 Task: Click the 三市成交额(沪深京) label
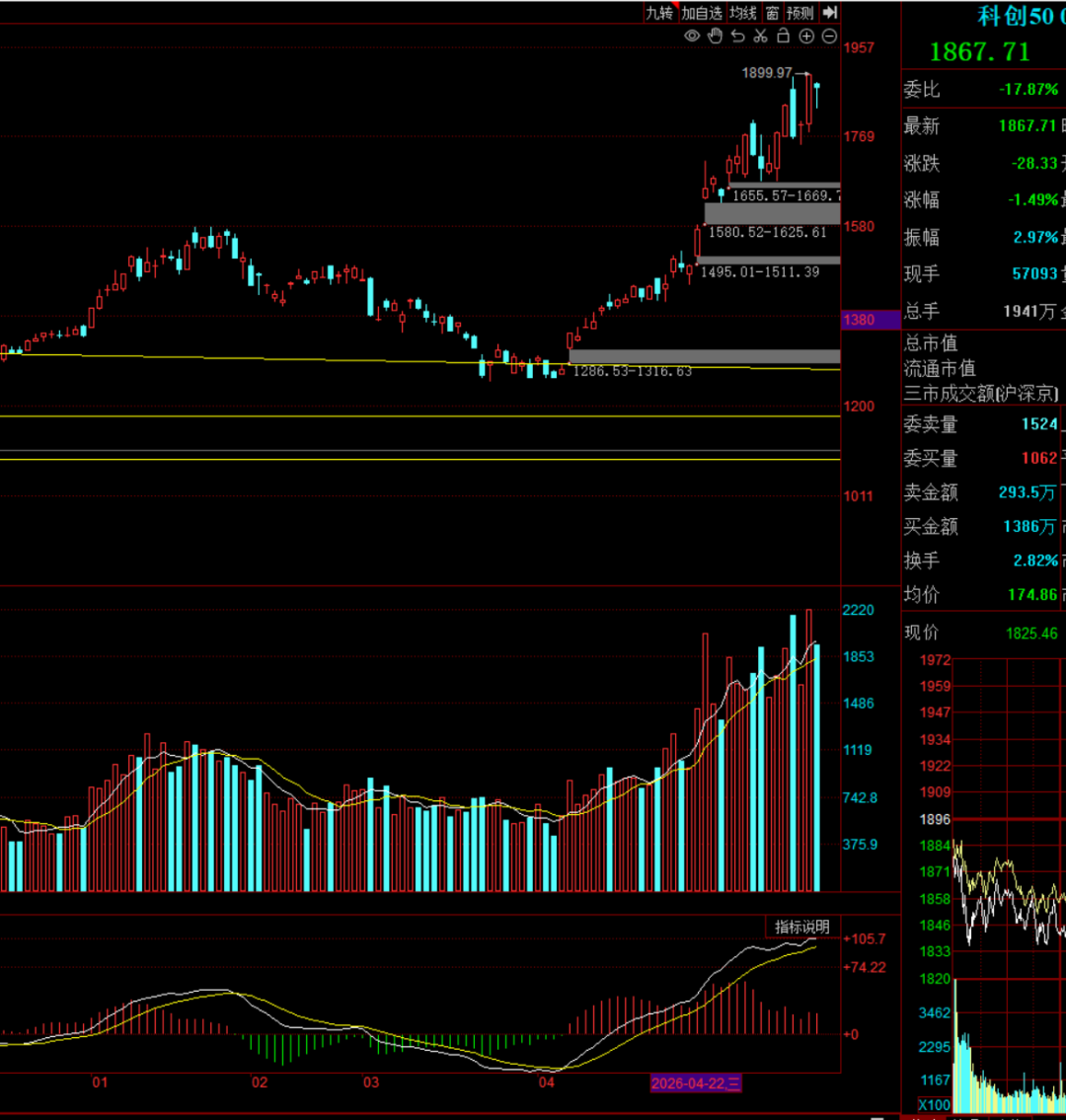[x=981, y=394]
